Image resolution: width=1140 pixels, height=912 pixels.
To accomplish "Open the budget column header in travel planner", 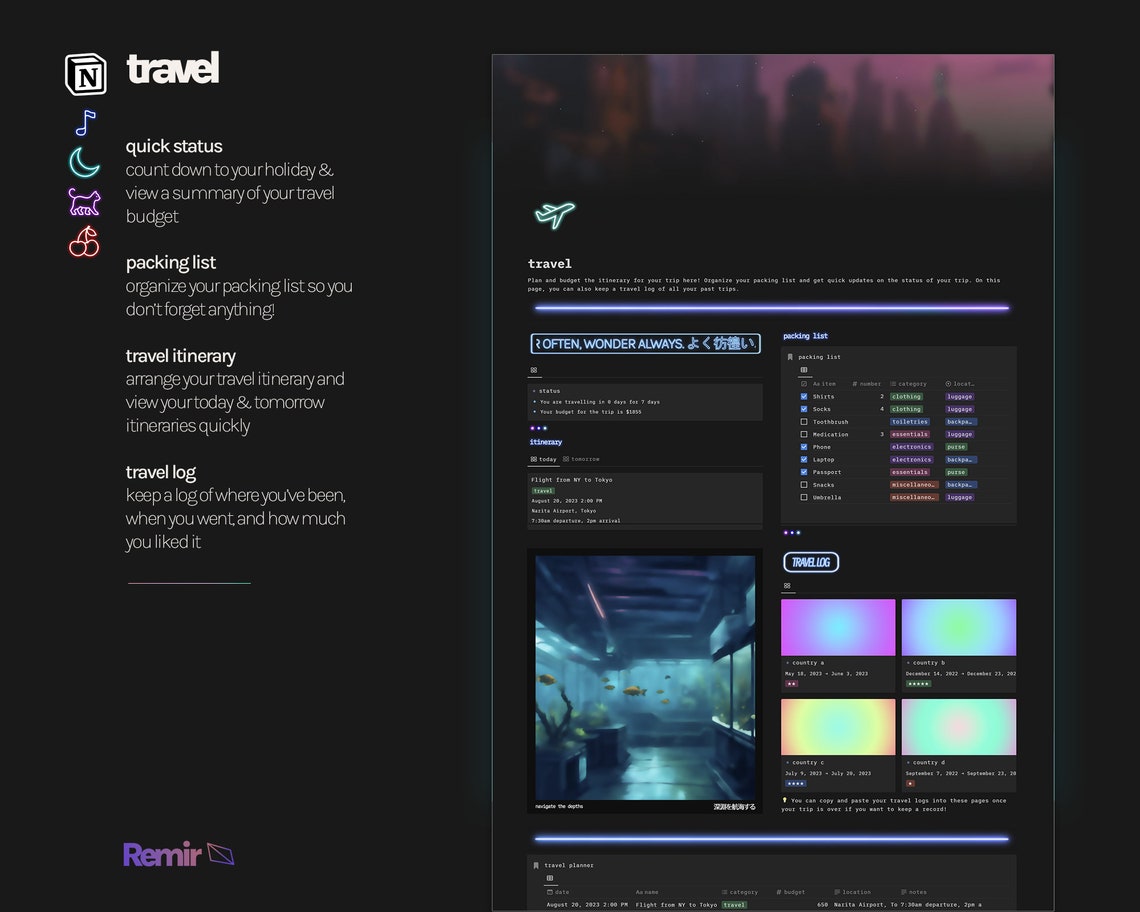I will (x=790, y=892).
